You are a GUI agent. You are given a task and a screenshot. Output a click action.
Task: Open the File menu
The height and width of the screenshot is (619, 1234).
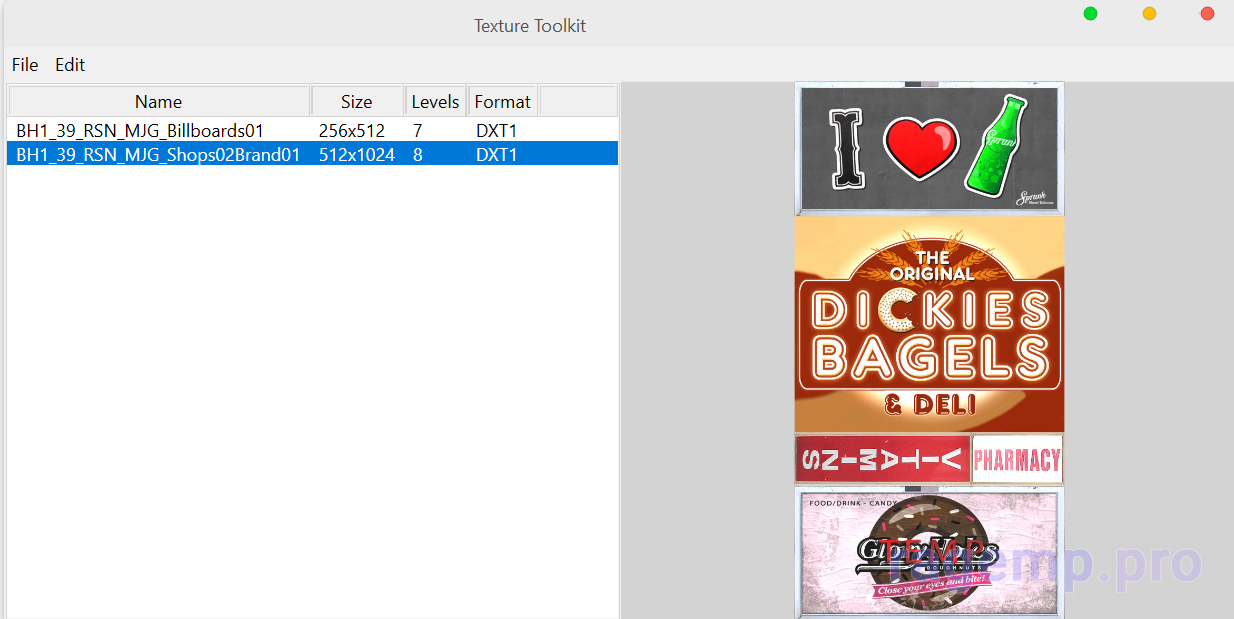point(25,65)
